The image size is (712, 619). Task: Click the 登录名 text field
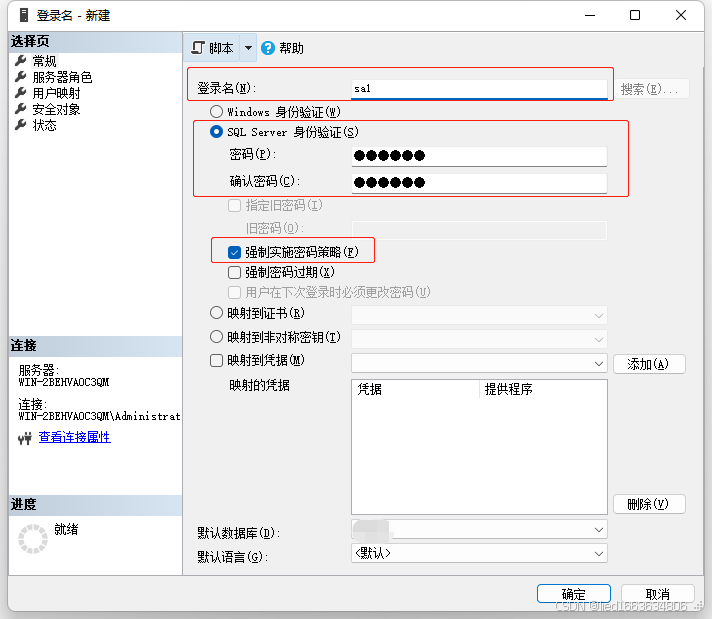(x=479, y=88)
